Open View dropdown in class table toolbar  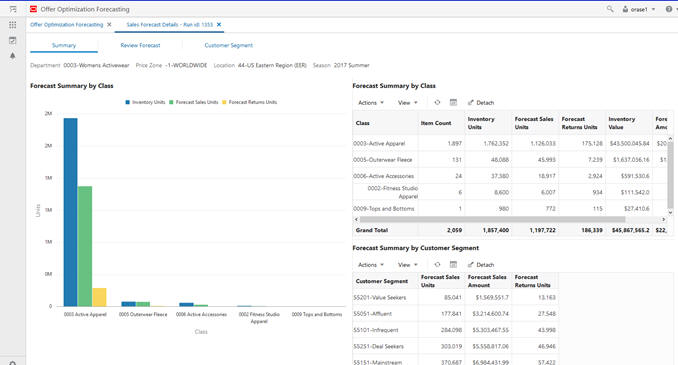click(x=408, y=103)
